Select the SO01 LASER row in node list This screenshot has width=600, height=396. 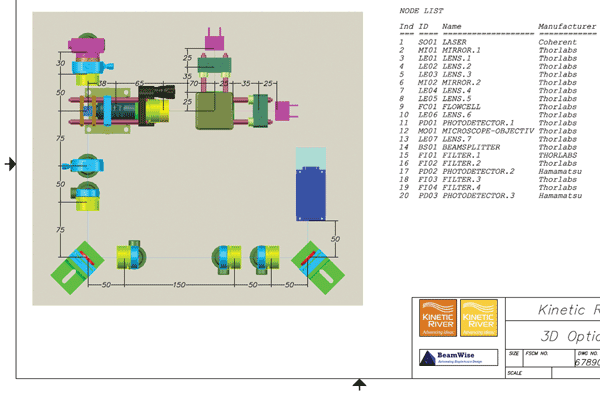coord(497,42)
